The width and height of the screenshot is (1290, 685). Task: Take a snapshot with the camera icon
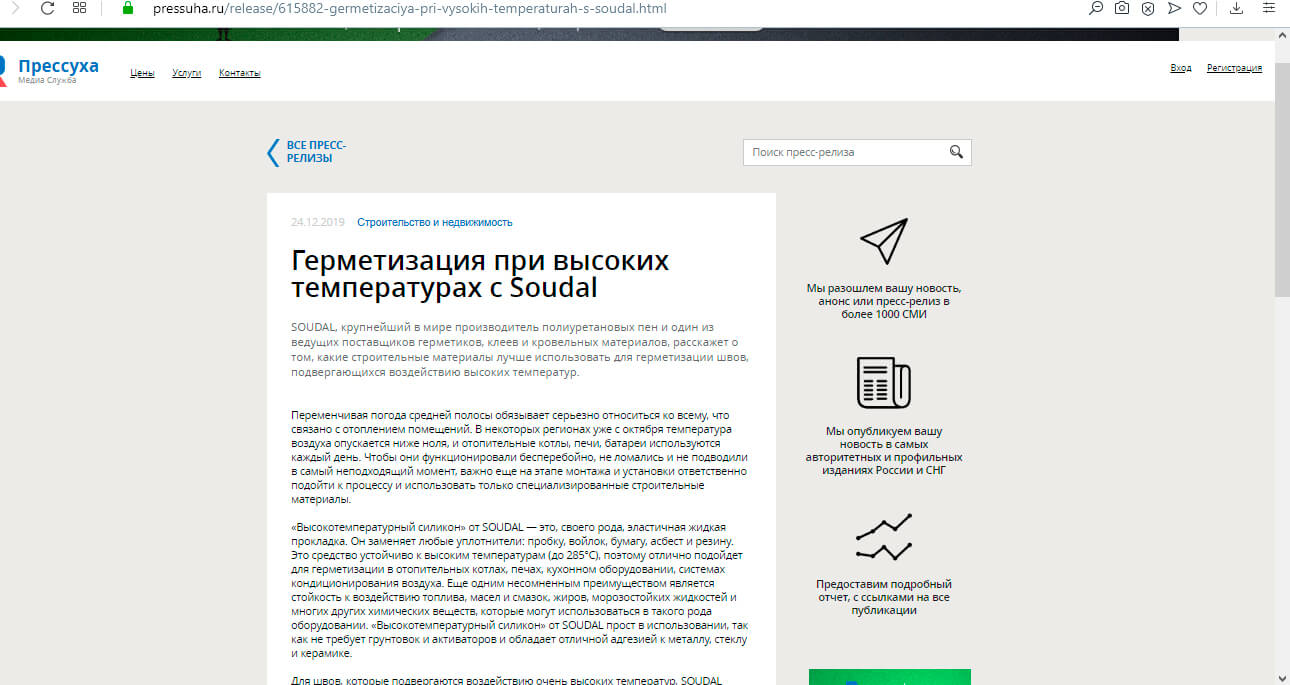1122,9
